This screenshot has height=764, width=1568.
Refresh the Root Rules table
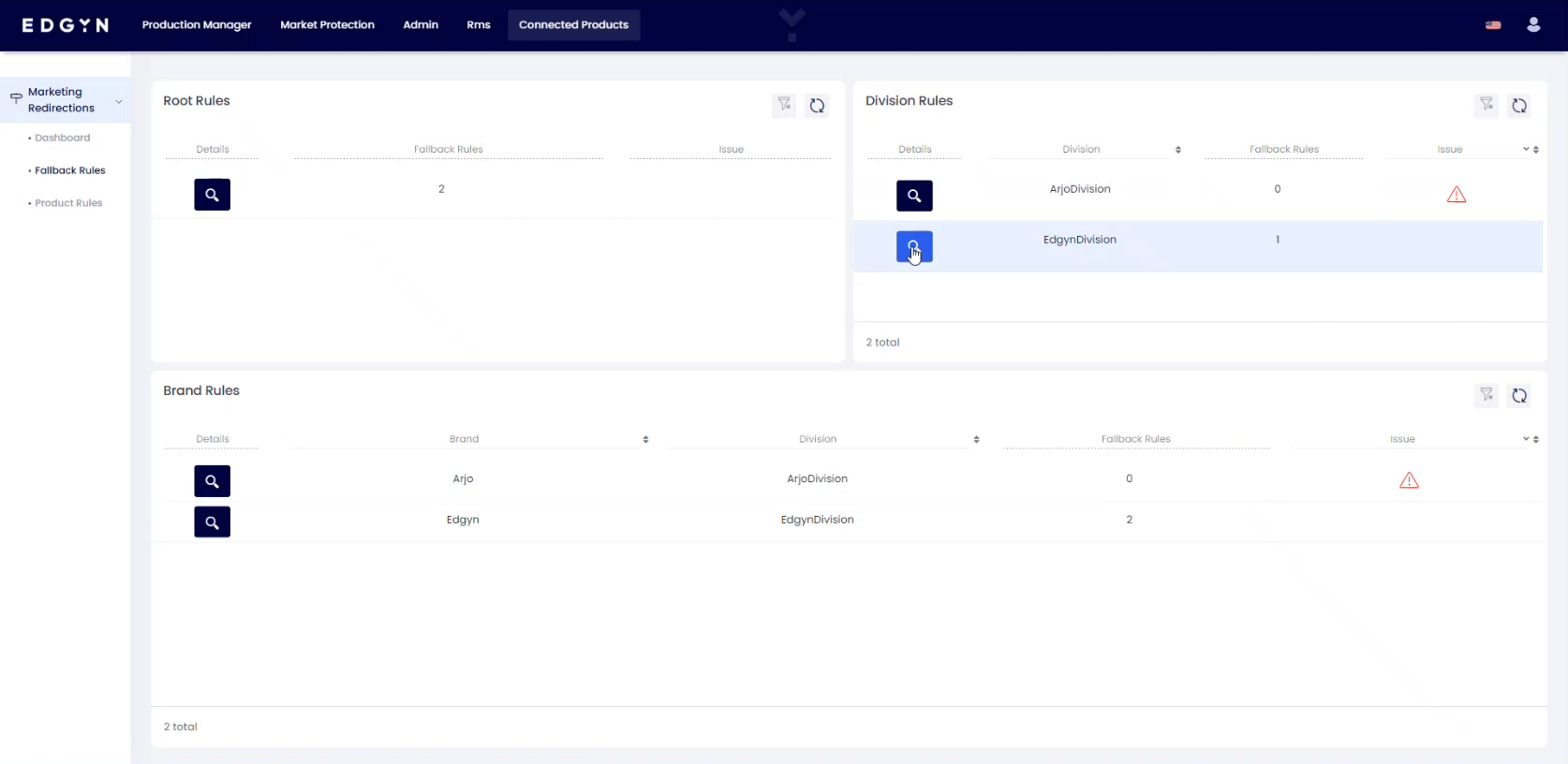[817, 106]
